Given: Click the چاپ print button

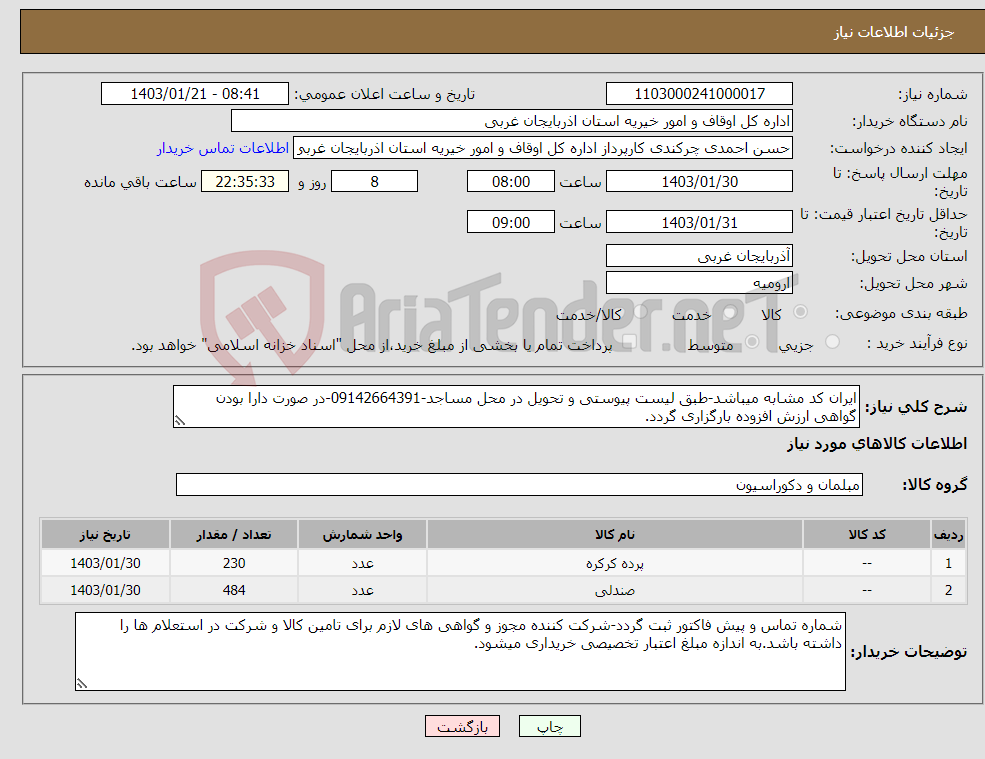Looking at the screenshot, I should click(550, 726).
